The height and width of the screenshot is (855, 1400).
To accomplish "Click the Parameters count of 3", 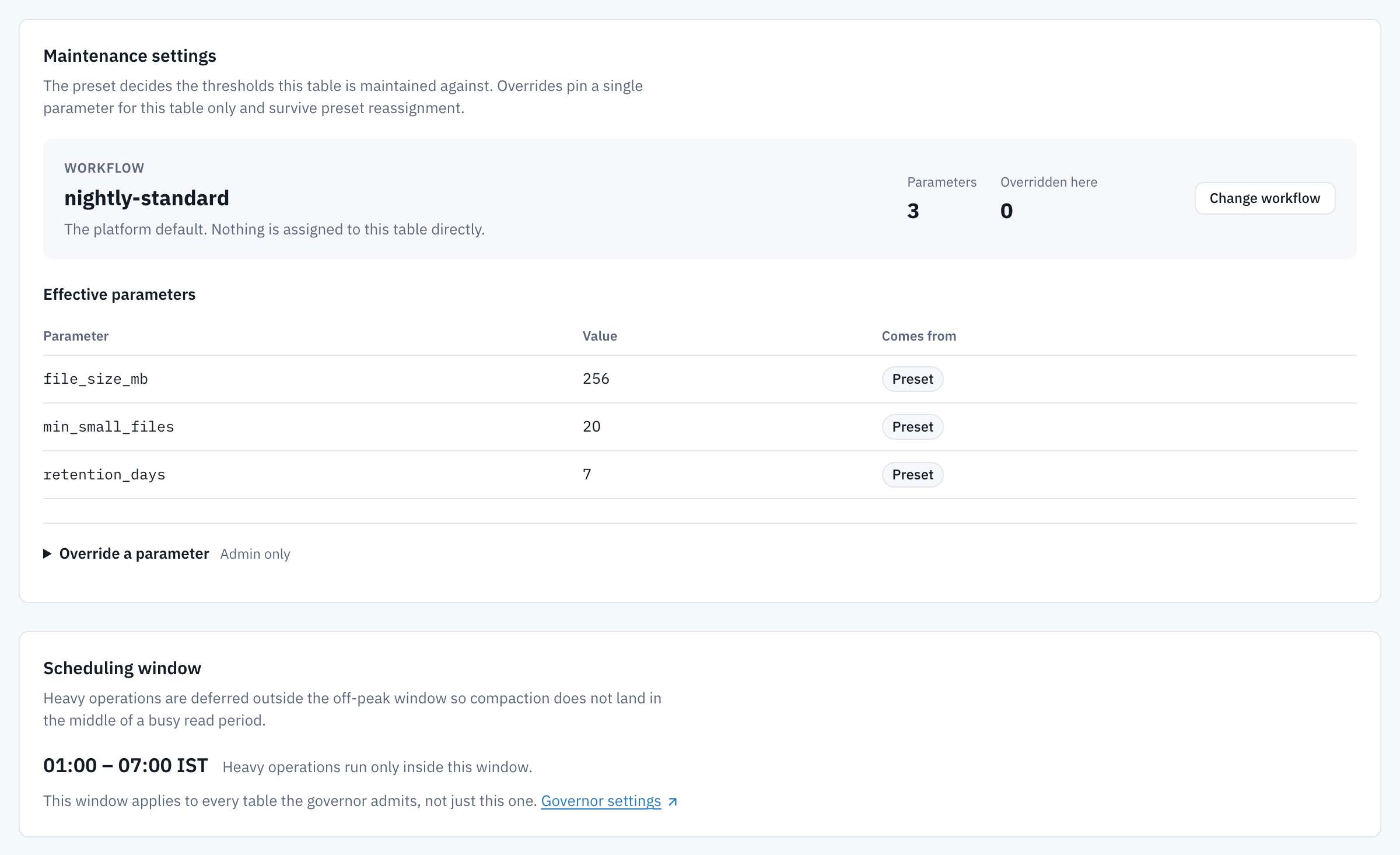I will click(x=913, y=211).
